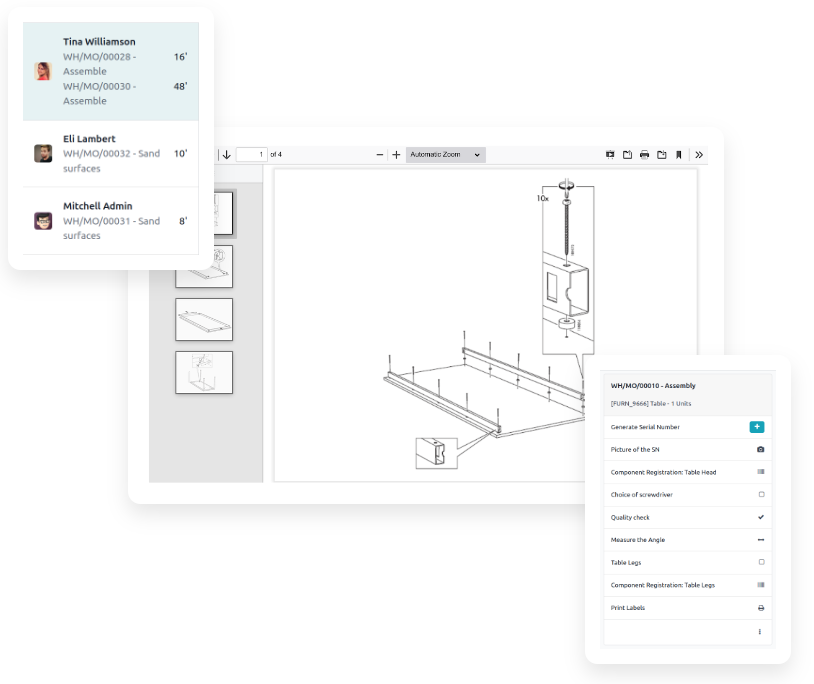The width and height of the screenshot is (814, 684).
Task: Toggle the Quality check checkmark
Action: [760, 517]
